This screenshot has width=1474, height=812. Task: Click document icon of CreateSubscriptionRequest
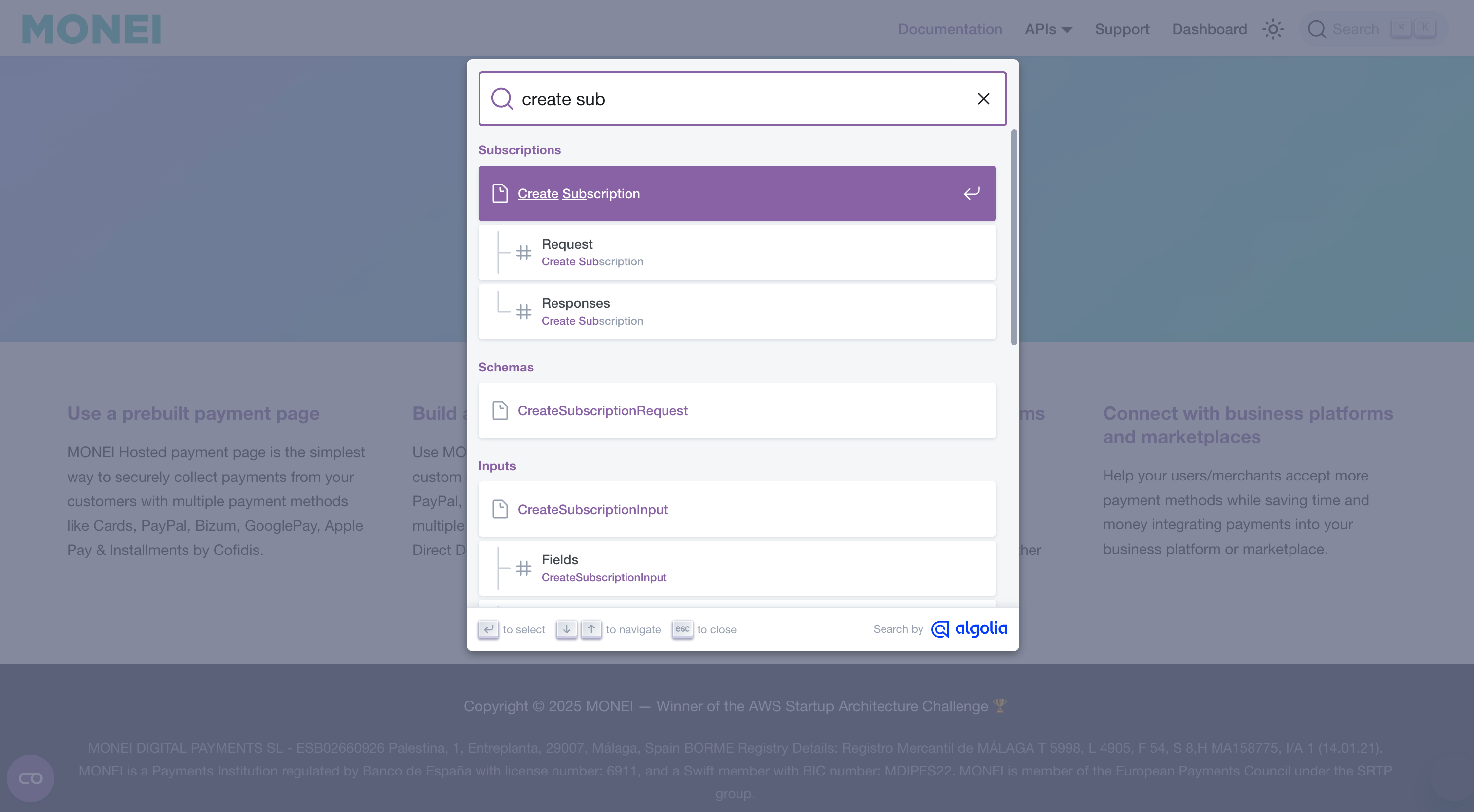point(500,410)
